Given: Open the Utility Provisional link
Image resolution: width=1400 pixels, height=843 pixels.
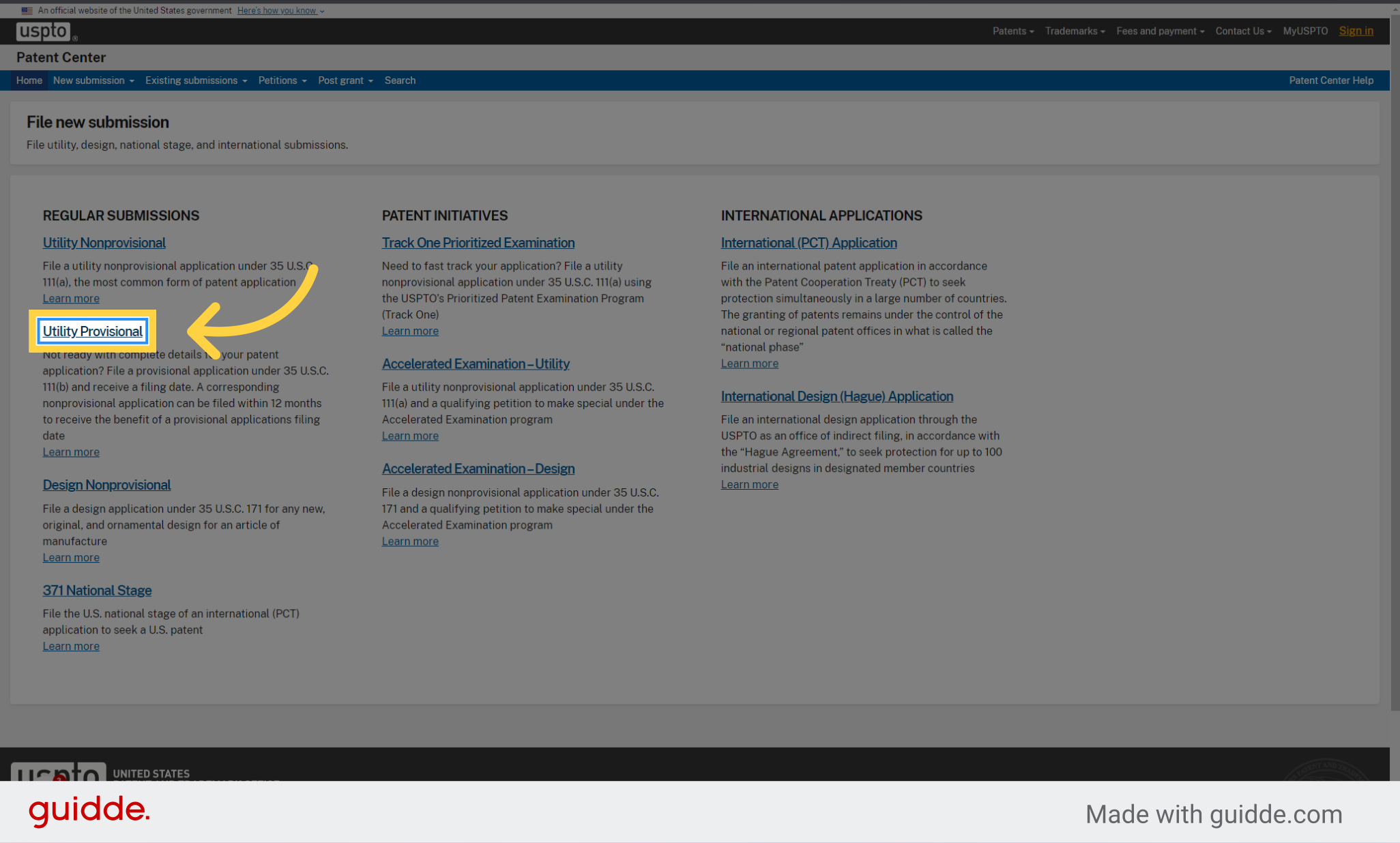Looking at the screenshot, I should coord(93,331).
